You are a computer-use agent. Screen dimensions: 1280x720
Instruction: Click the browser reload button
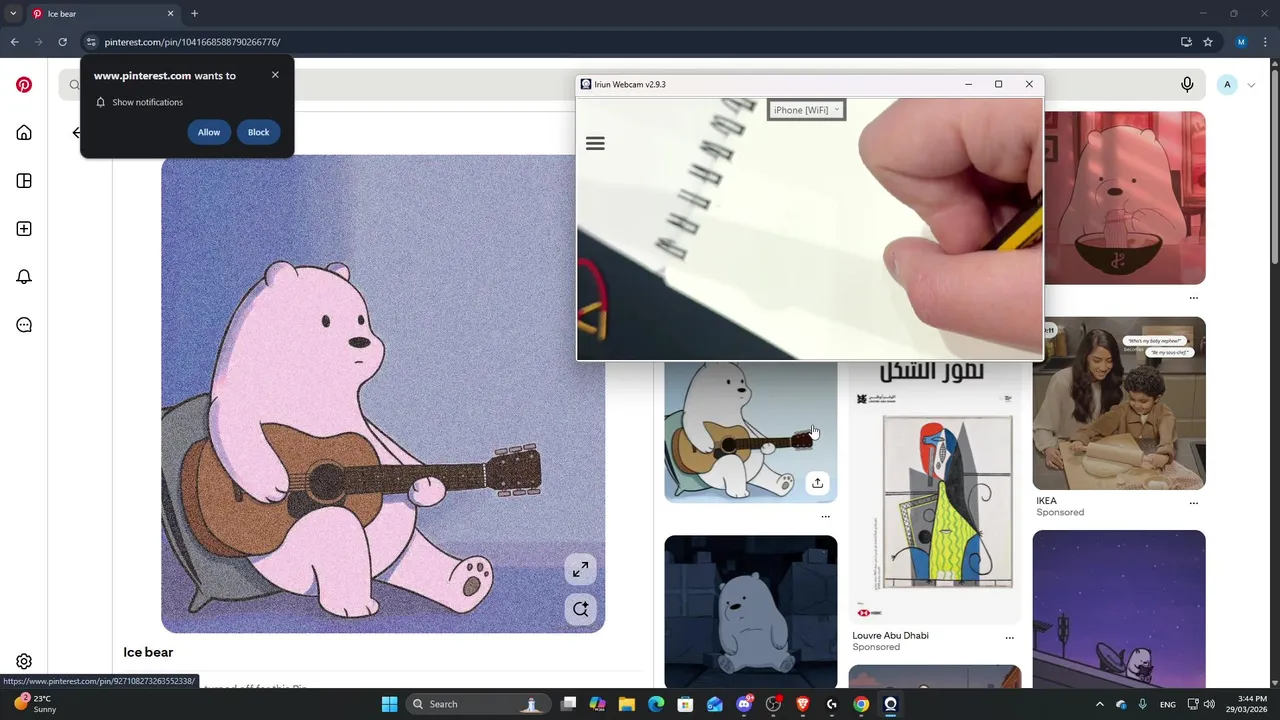click(62, 42)
